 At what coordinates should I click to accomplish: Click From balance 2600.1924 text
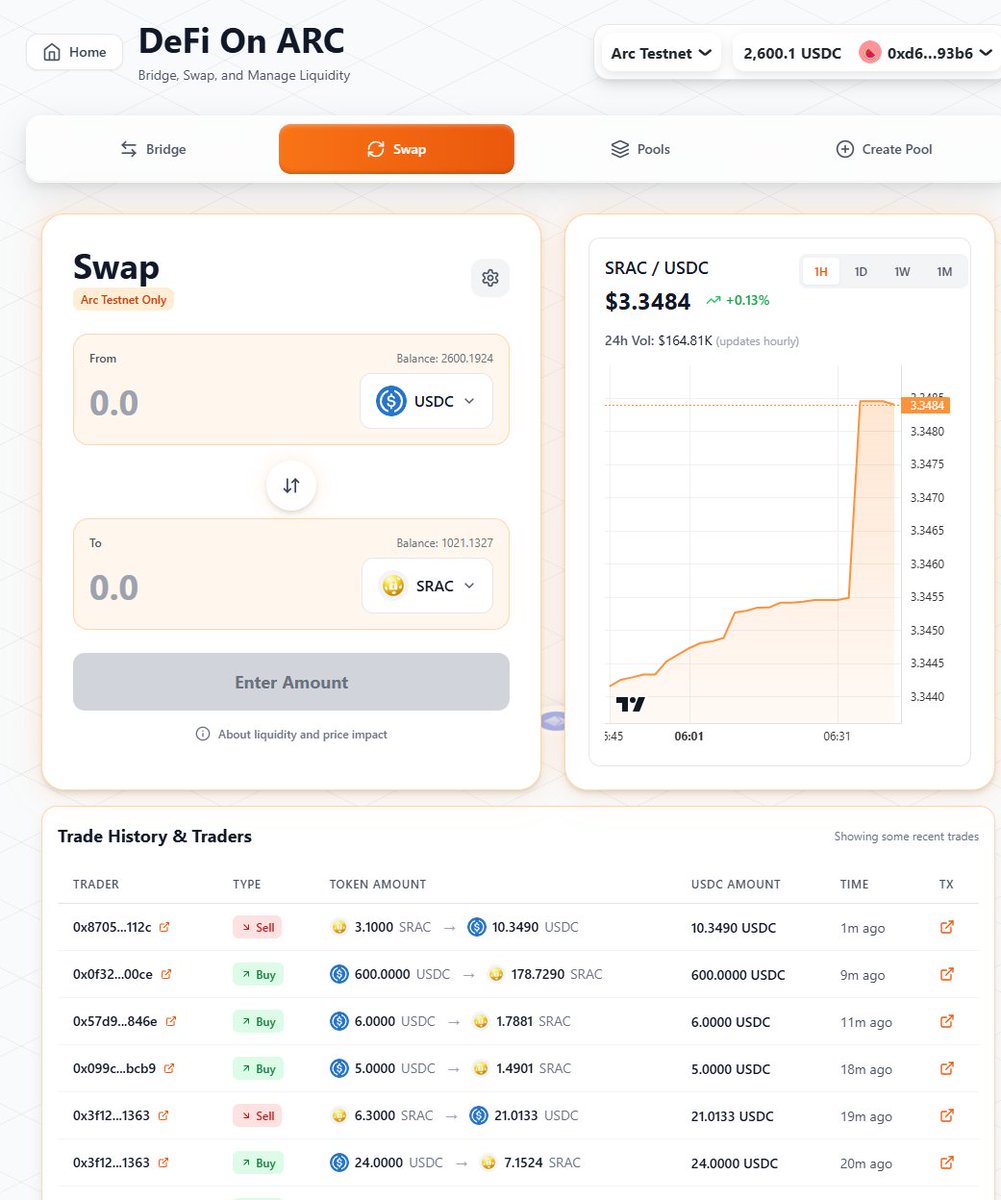tap(445, 358)
